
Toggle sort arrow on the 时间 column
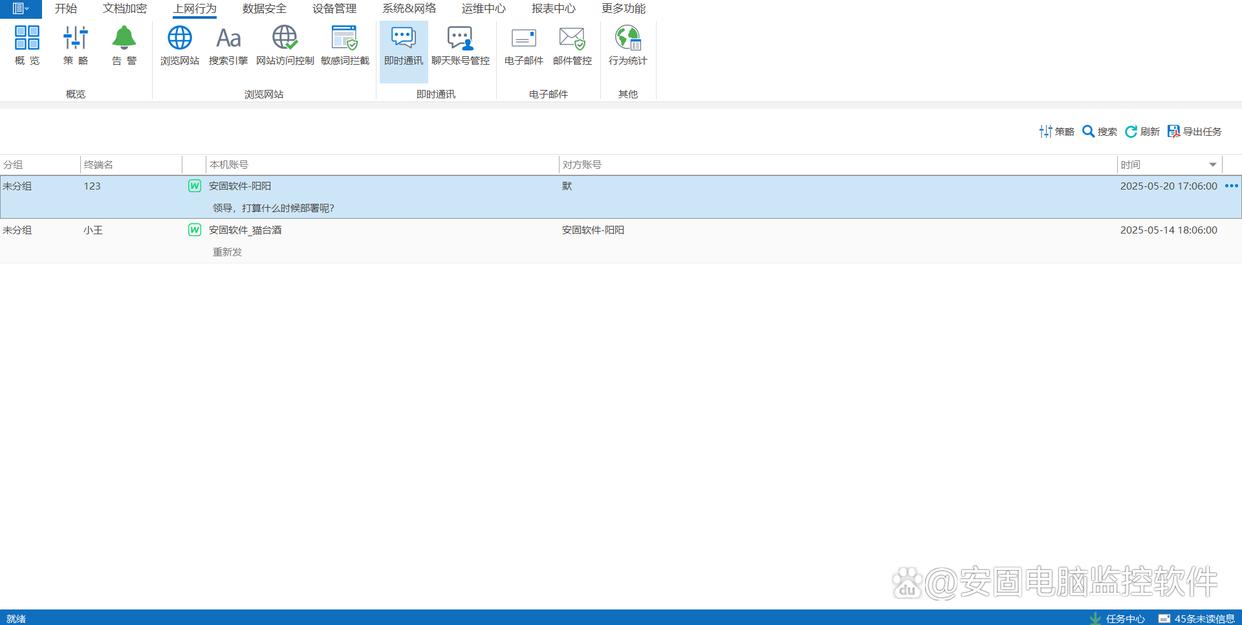pos(1213,165)
